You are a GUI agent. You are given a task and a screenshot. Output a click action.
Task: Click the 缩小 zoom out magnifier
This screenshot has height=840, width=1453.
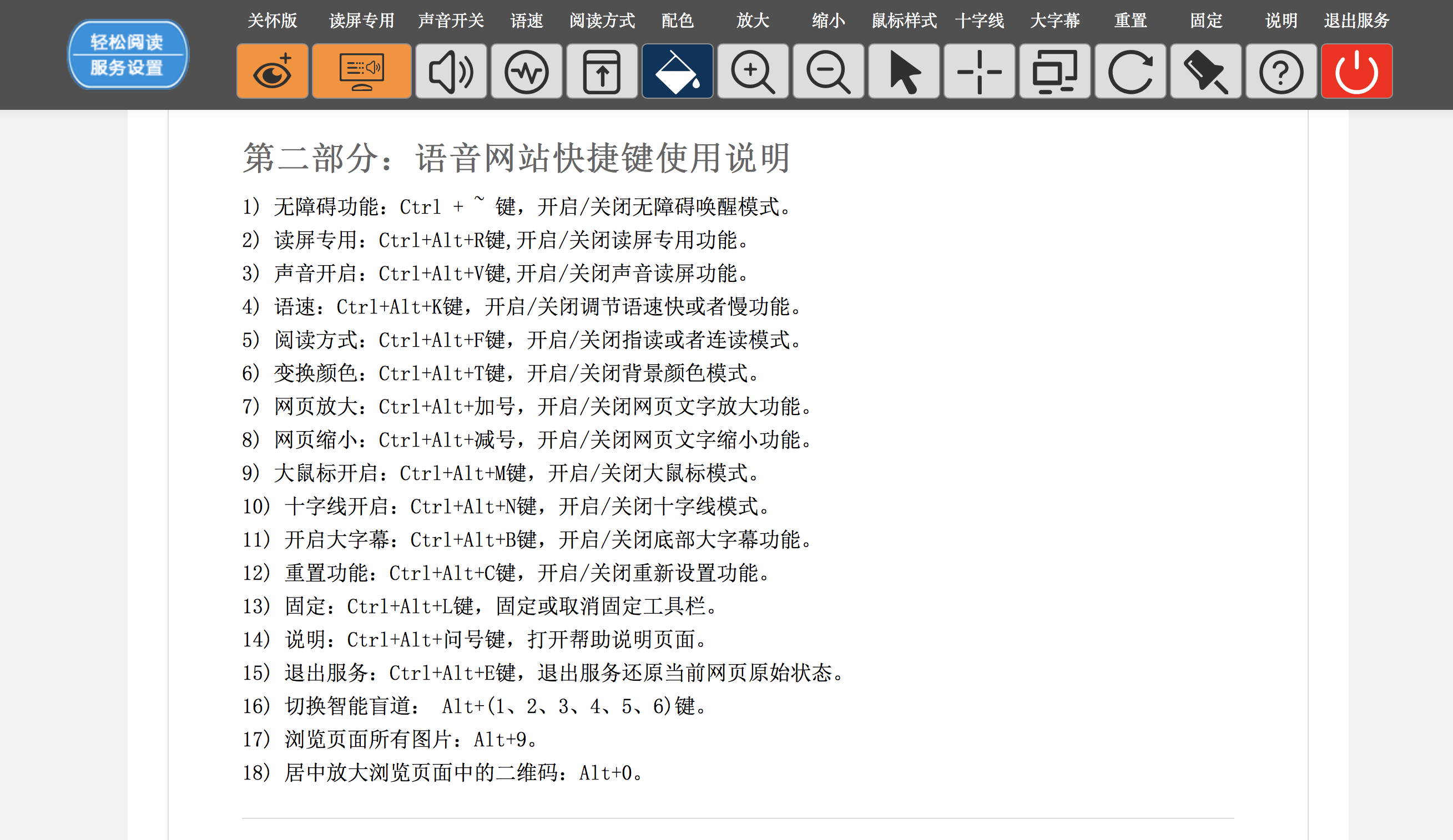[x=829, y=72]
